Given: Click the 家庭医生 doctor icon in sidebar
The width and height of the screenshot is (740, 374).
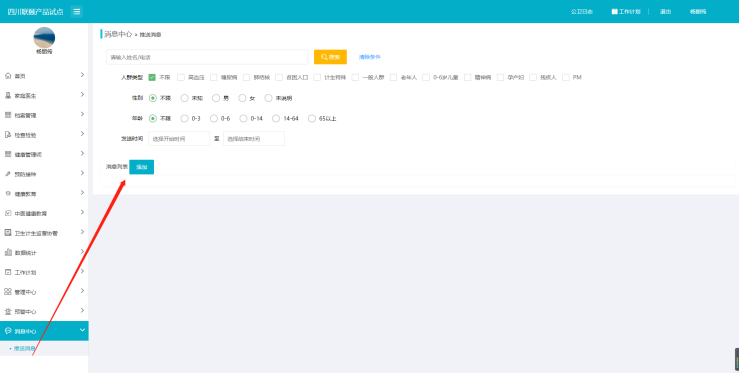Looking at the screenshot, I should click(8, 95).
